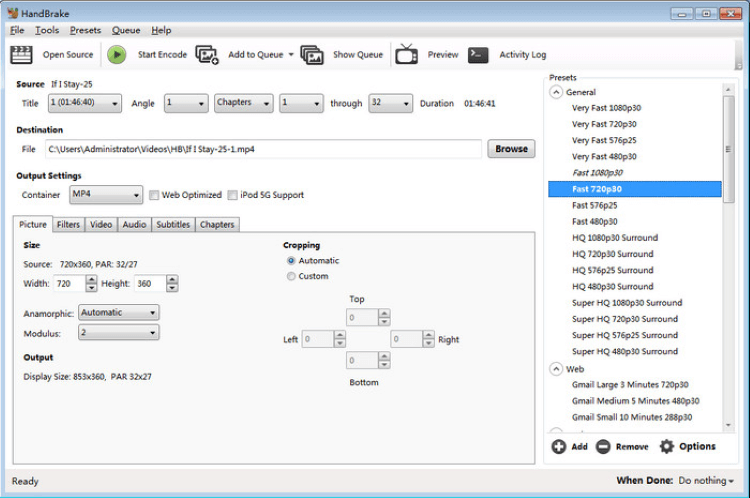Click the Browse button
The height and width of the screenshot is (498, 750).
point(511,149)
